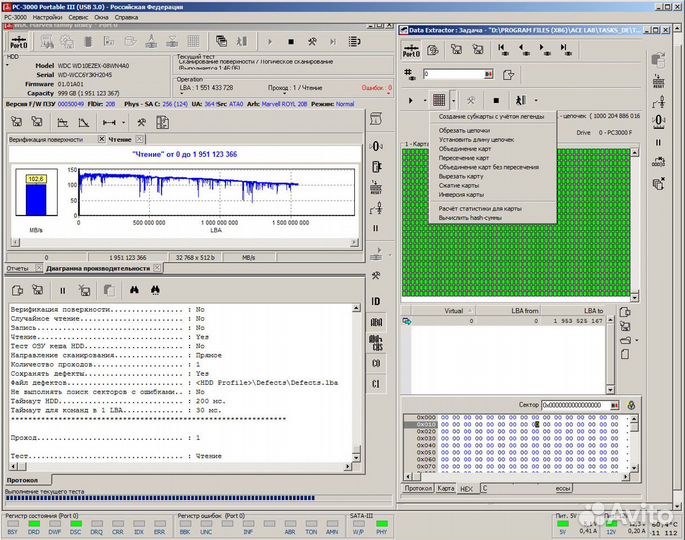Select Обрезать цепочки menu item
This screenshot has width=685, height=540.
click(464, 130)
